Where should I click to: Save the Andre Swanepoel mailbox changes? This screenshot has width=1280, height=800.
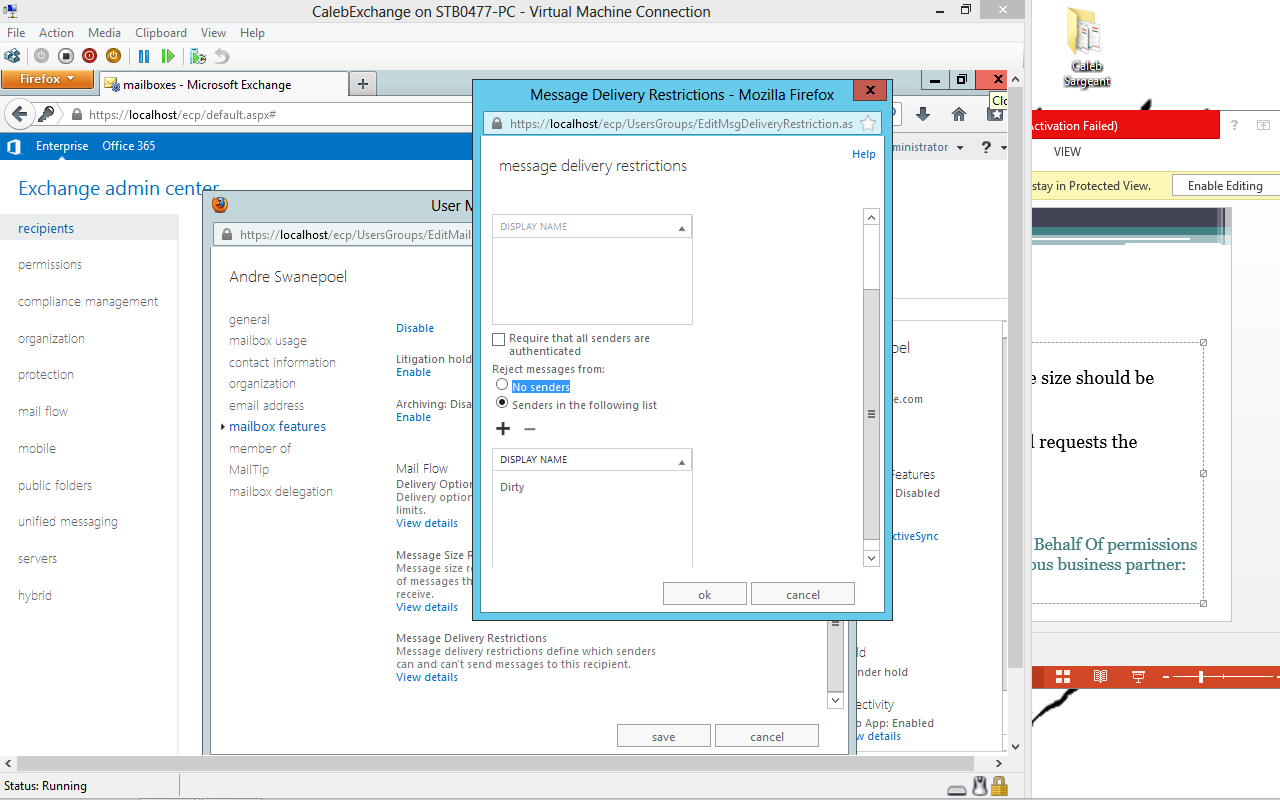(x=663, y=736)
